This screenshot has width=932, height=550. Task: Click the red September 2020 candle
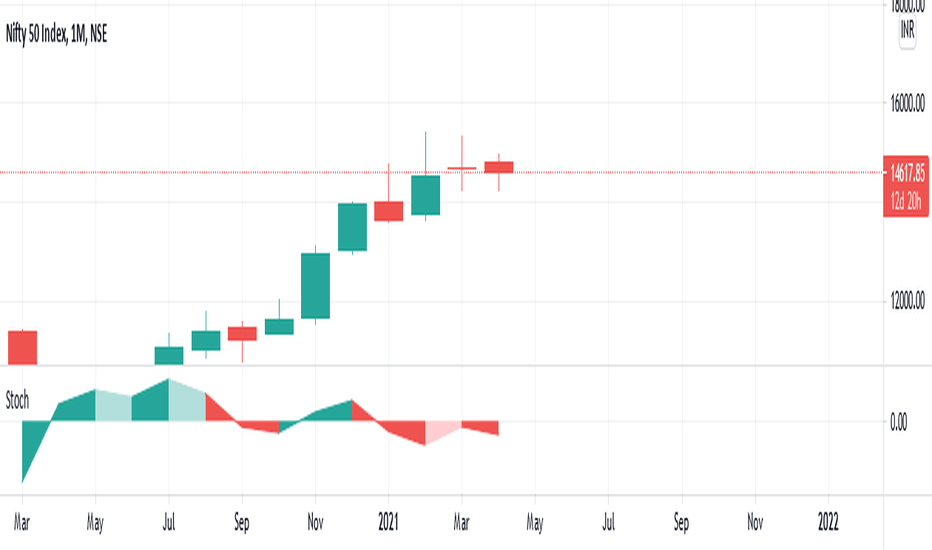tap(242, 334)
